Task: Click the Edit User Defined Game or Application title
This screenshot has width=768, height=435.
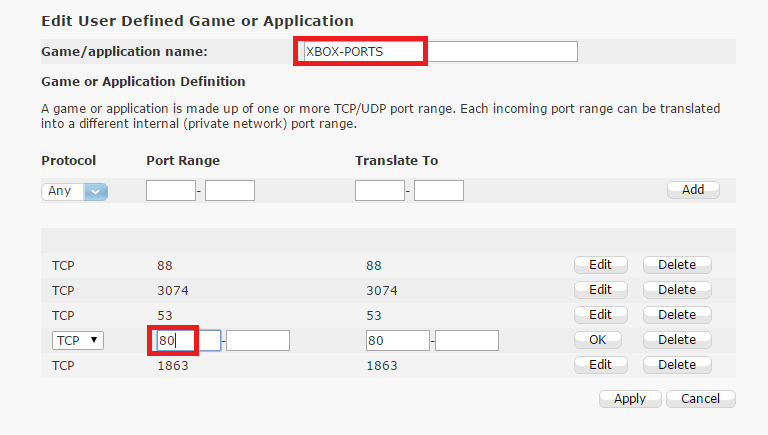Action: 197,21
